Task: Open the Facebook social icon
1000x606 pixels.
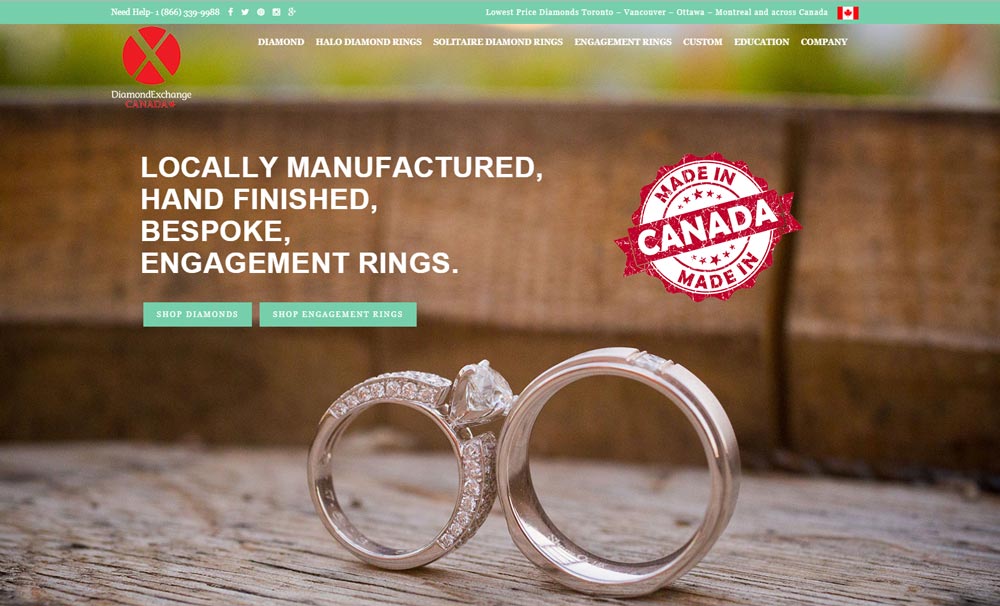Action: (230, 11)
